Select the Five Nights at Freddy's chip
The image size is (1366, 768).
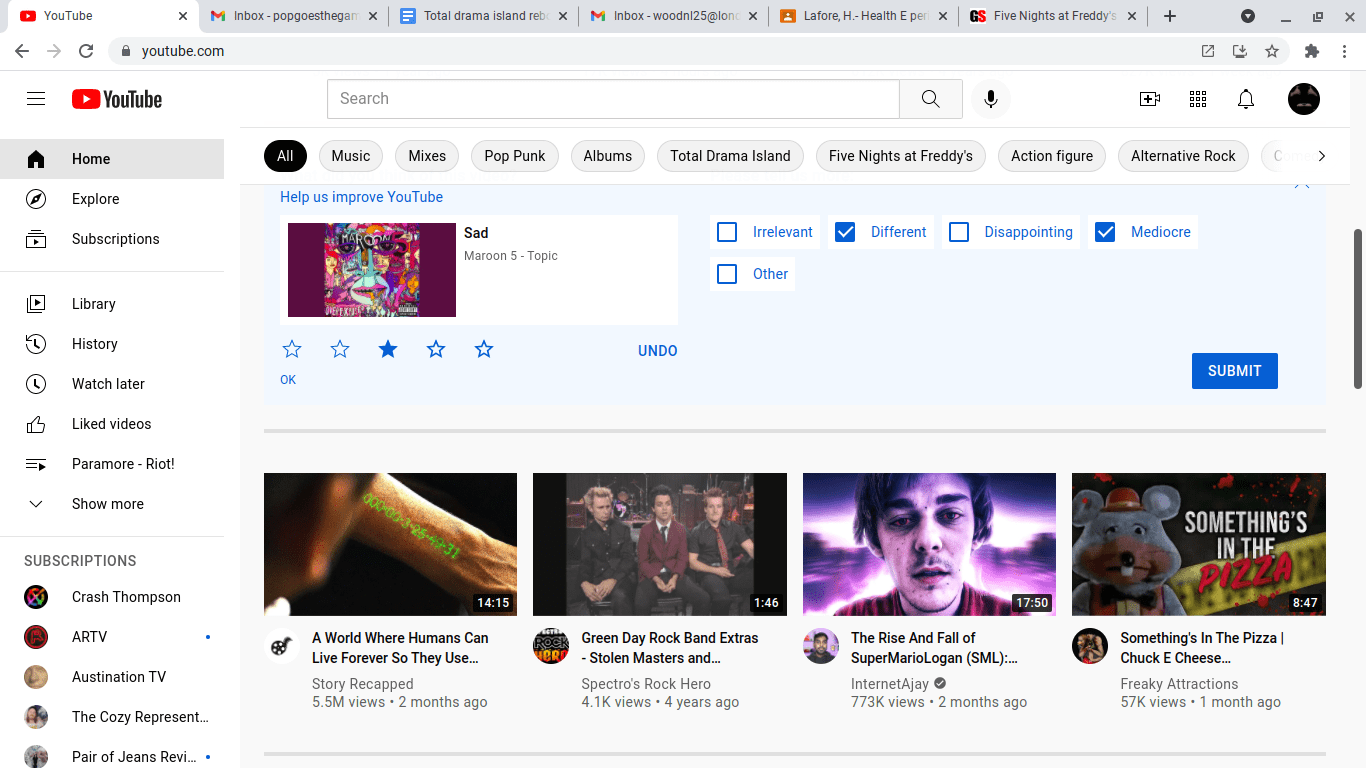point(901,156)
